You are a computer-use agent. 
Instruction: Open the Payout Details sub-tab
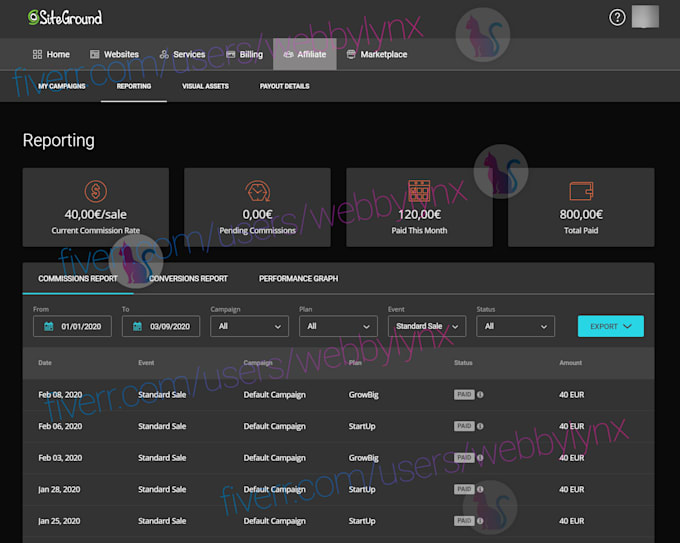click(284, 86)
